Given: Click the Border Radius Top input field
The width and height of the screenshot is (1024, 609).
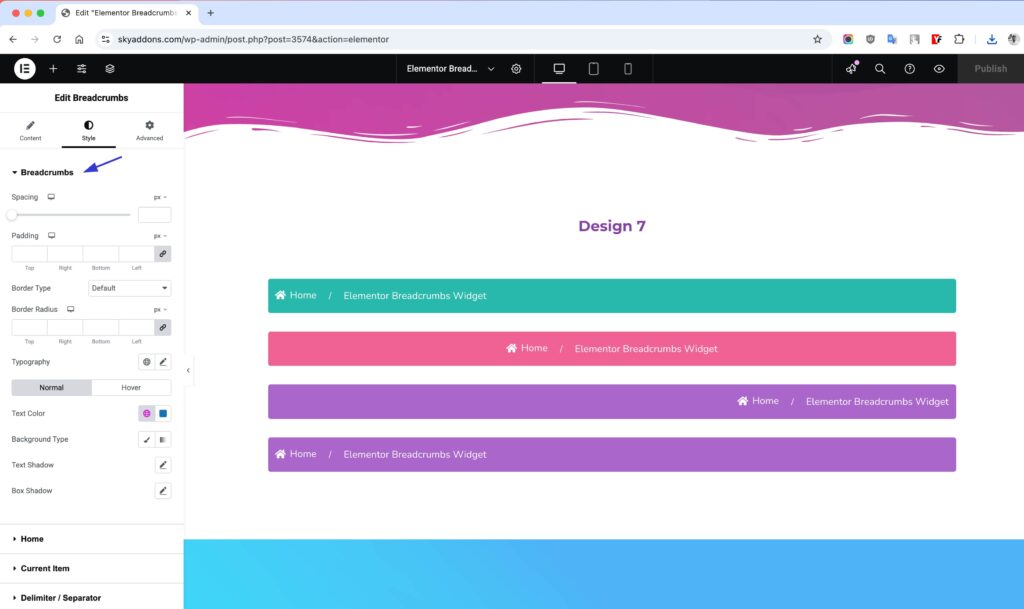Looking at the screenshot, I should pyautogui.click(x=29, y=327).
